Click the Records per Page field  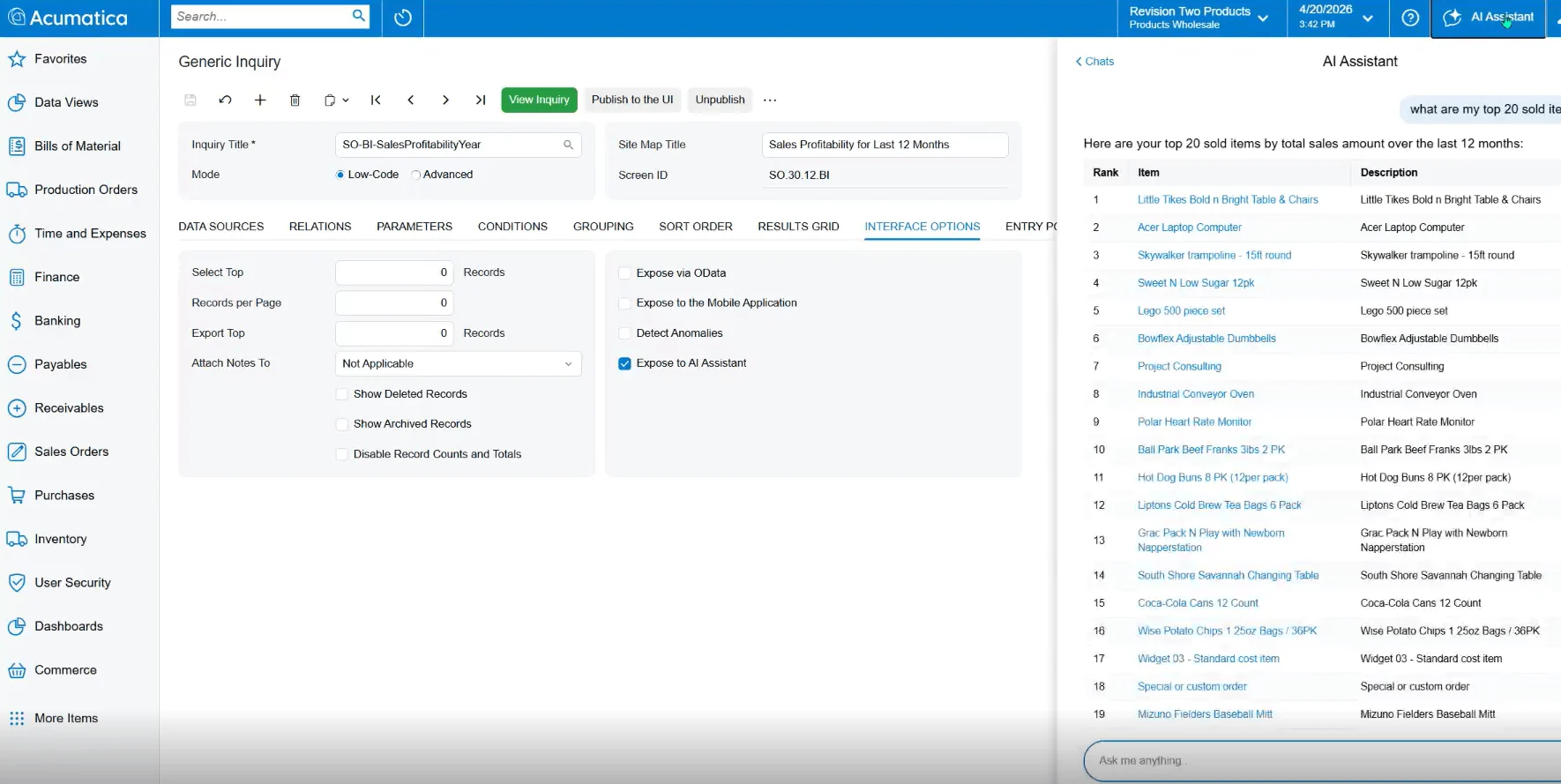pyautogui.click(x=394, y=302)
